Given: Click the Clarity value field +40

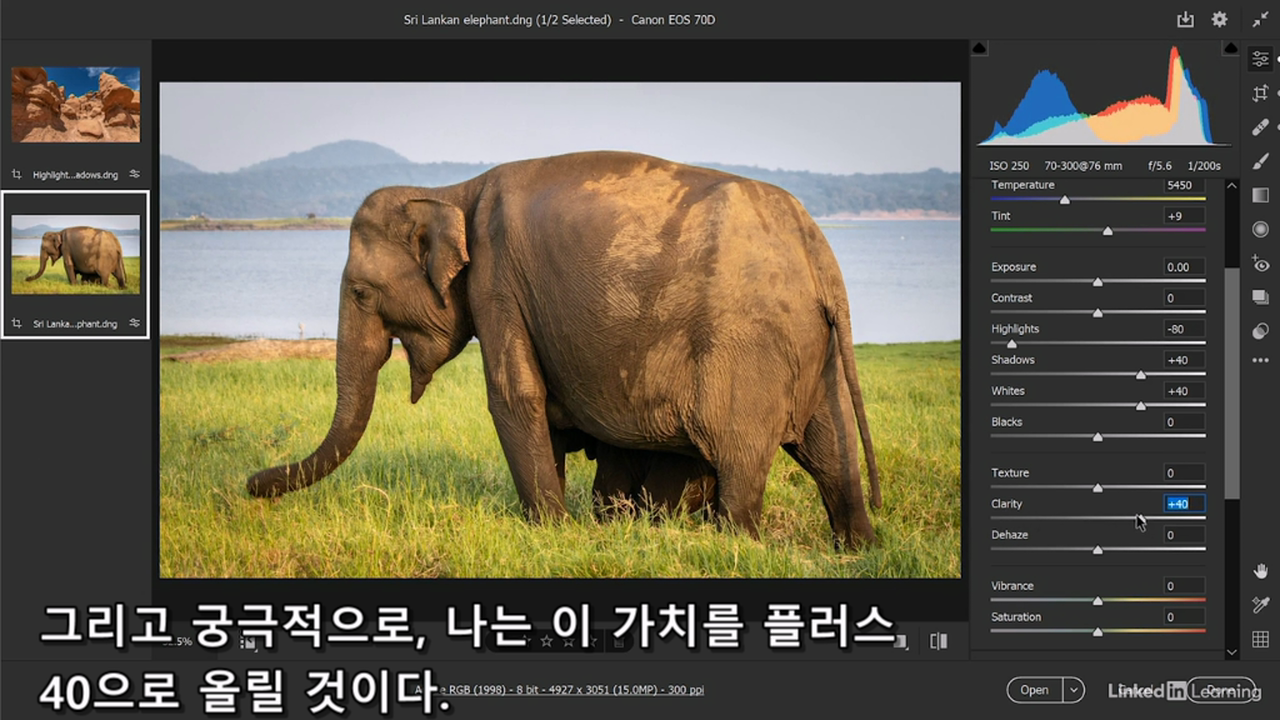Looking at the screenshot, I should [1184, 504].
